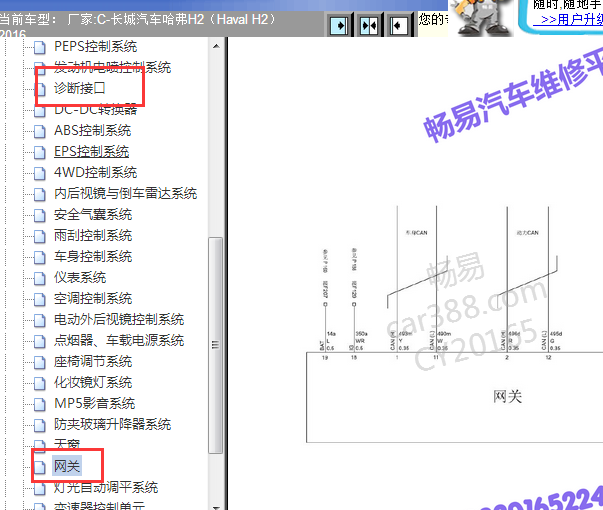Click the page icon beside 车身控制系统

(x=40, y=257)
